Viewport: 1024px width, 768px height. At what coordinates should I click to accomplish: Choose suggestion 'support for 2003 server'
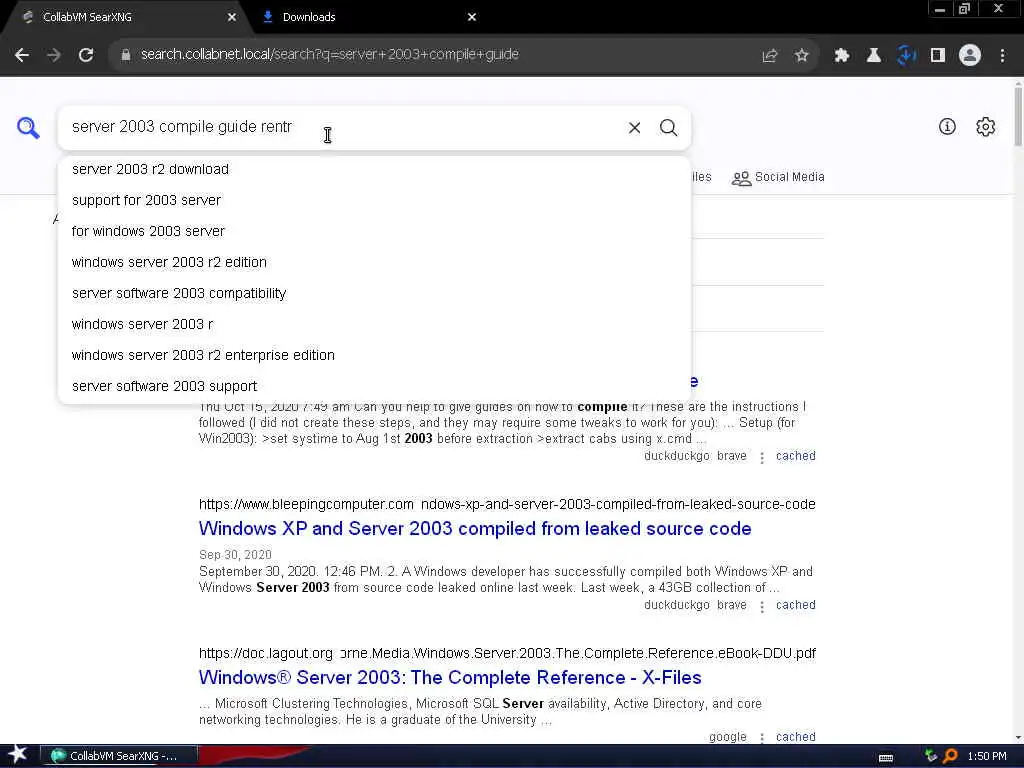coord(374,200)
